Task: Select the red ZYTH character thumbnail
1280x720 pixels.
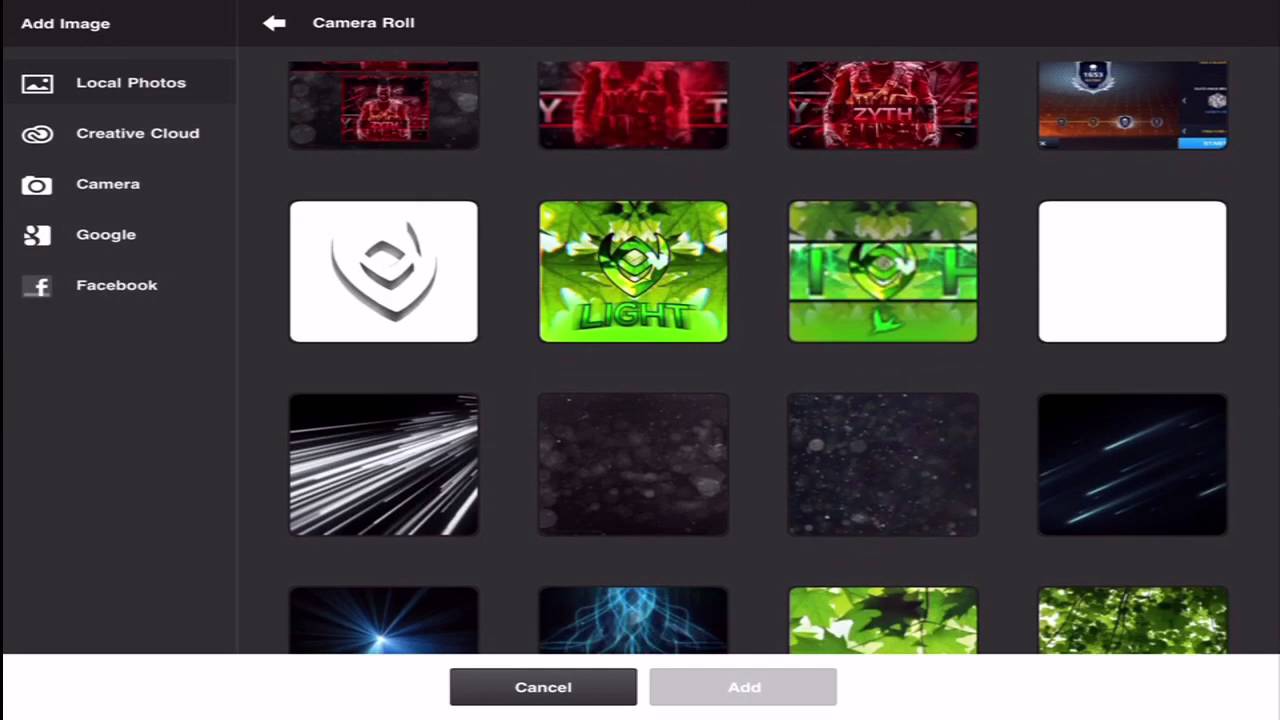Action: [x=883, y=105]
